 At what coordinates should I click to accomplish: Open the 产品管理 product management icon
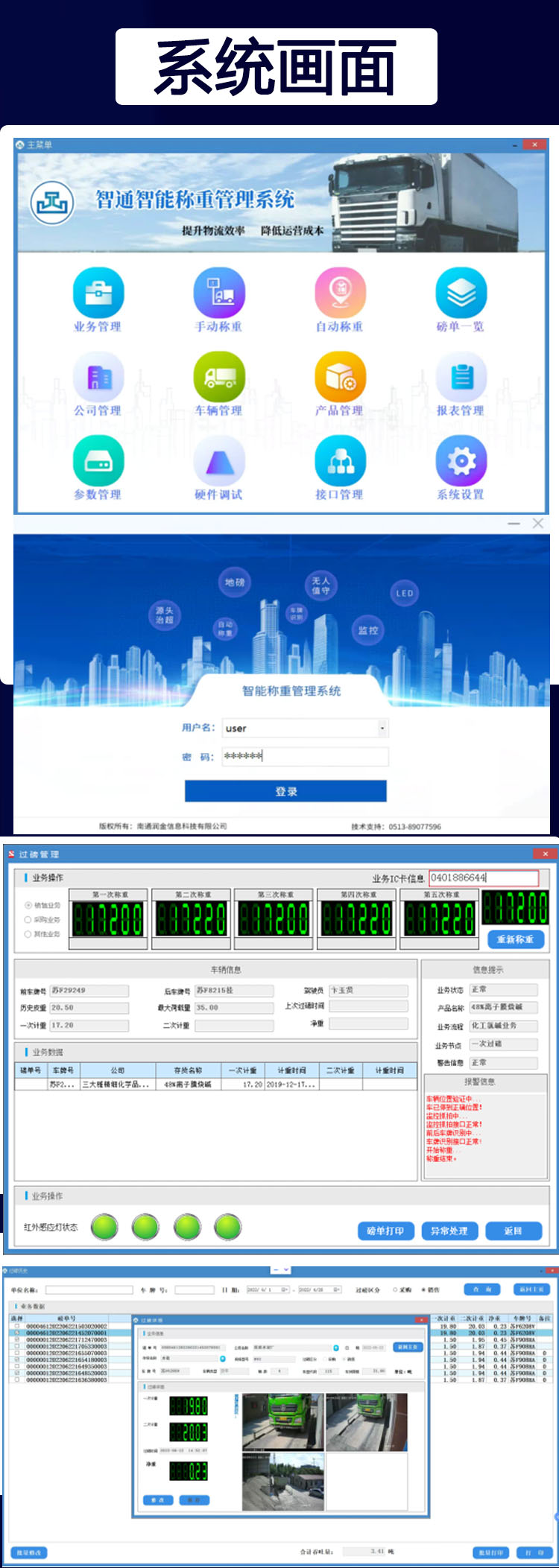point(340,376)
